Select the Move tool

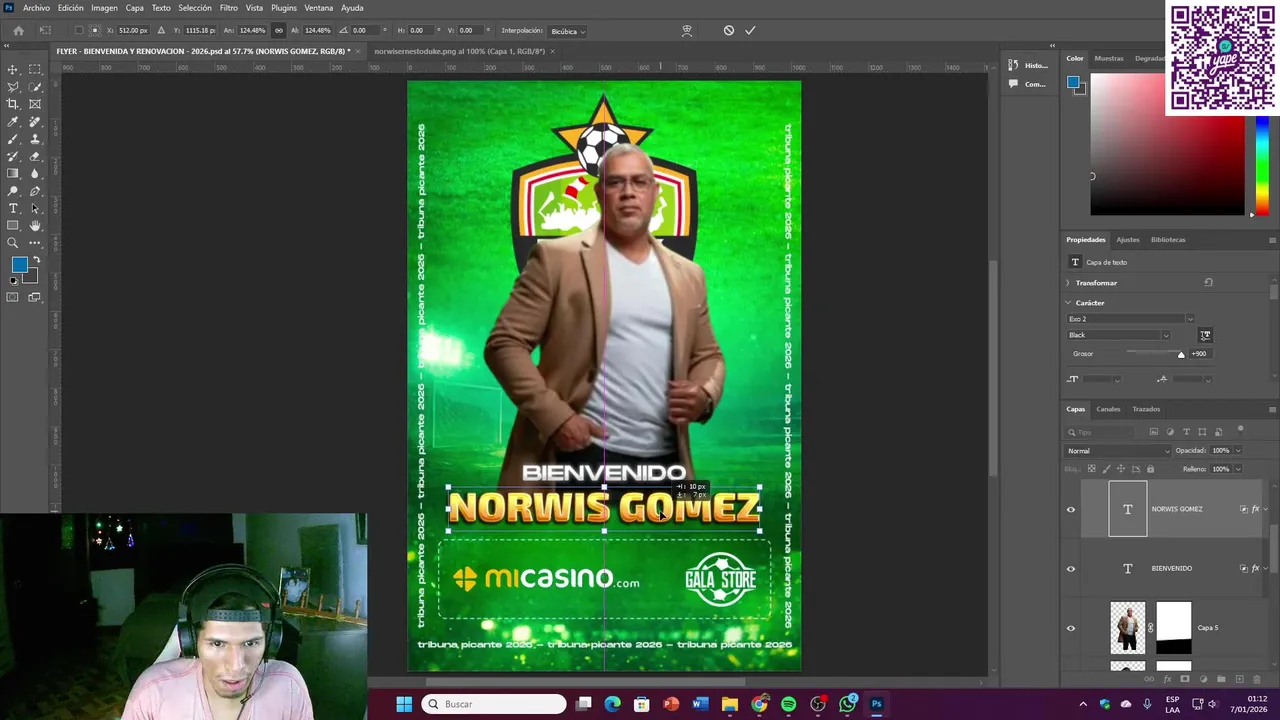(x=13, y=69)
